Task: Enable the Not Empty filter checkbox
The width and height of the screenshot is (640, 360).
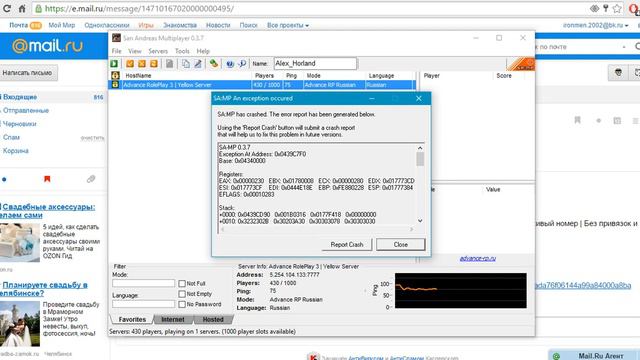Action: point(182,294)
